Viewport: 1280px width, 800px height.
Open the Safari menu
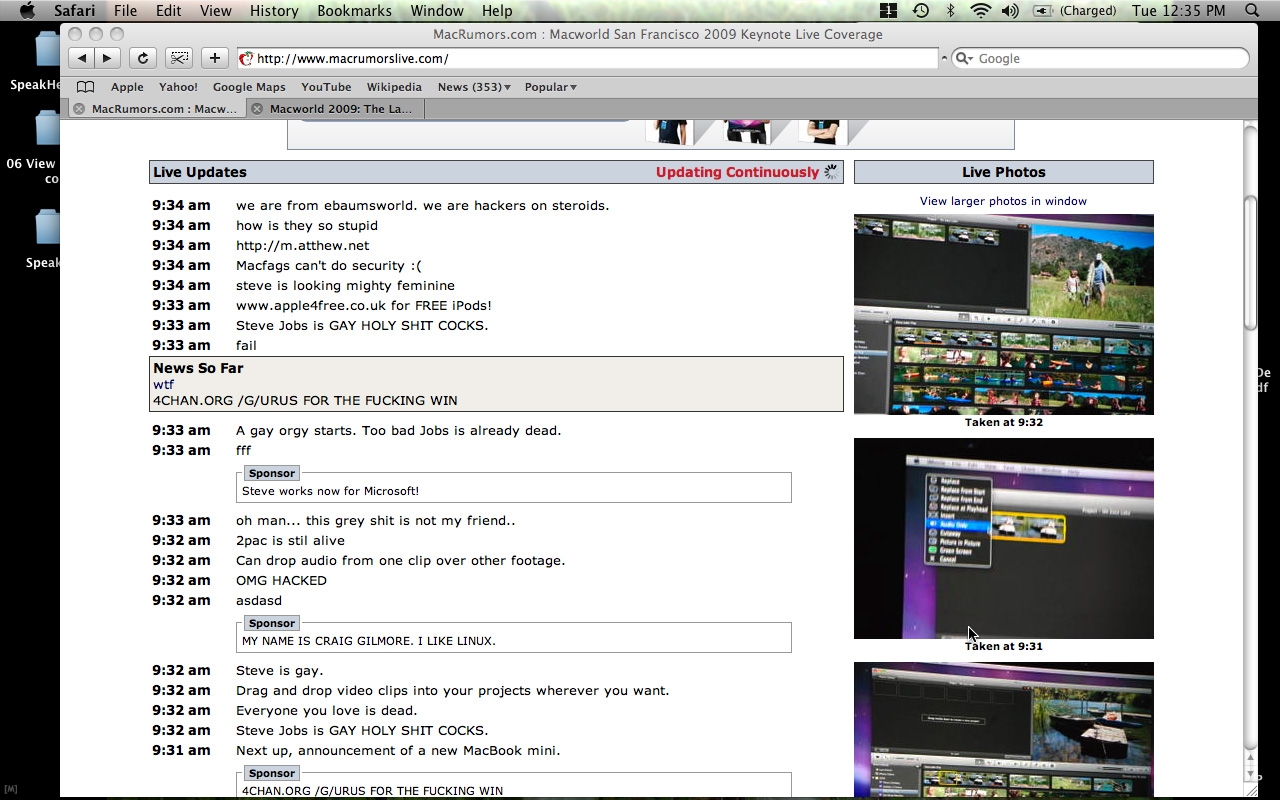75,11
